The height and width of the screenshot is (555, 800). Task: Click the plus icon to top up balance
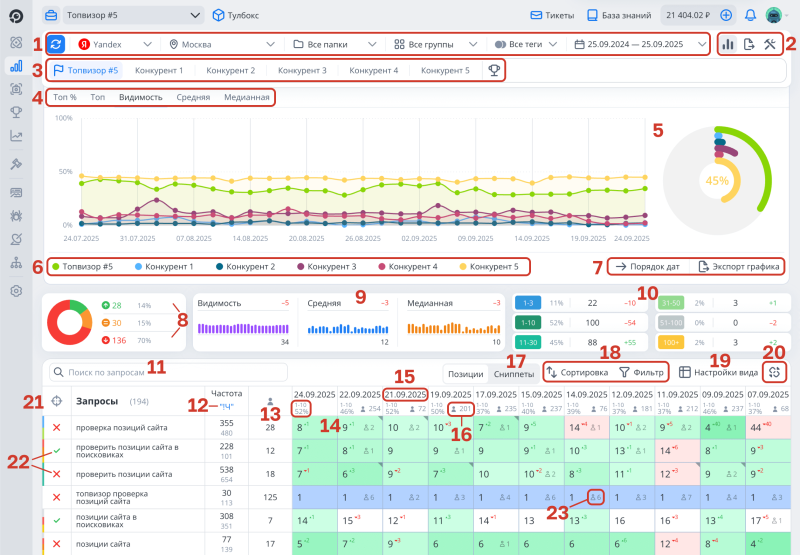[x=726, y=16]
